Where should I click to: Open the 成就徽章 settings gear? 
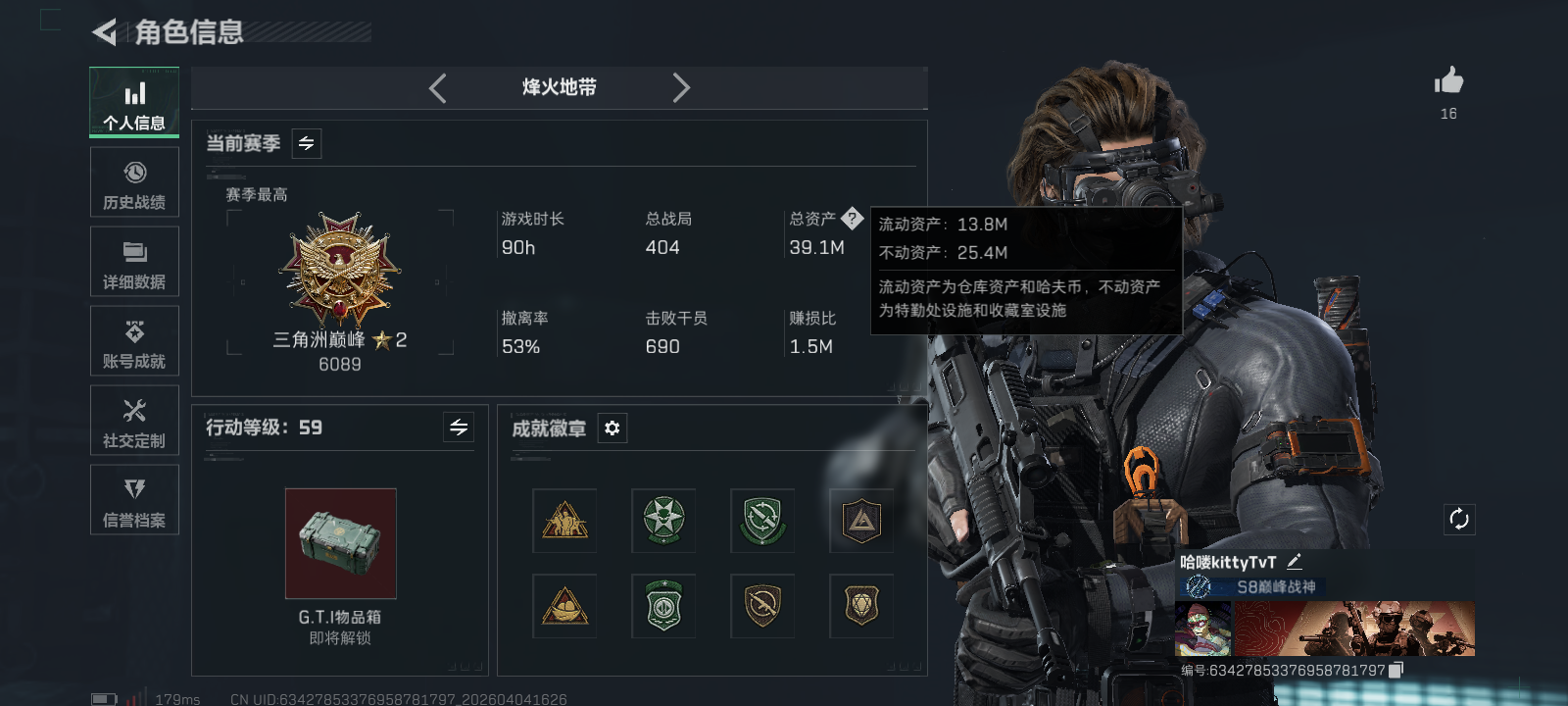click(x=612, y=429)
